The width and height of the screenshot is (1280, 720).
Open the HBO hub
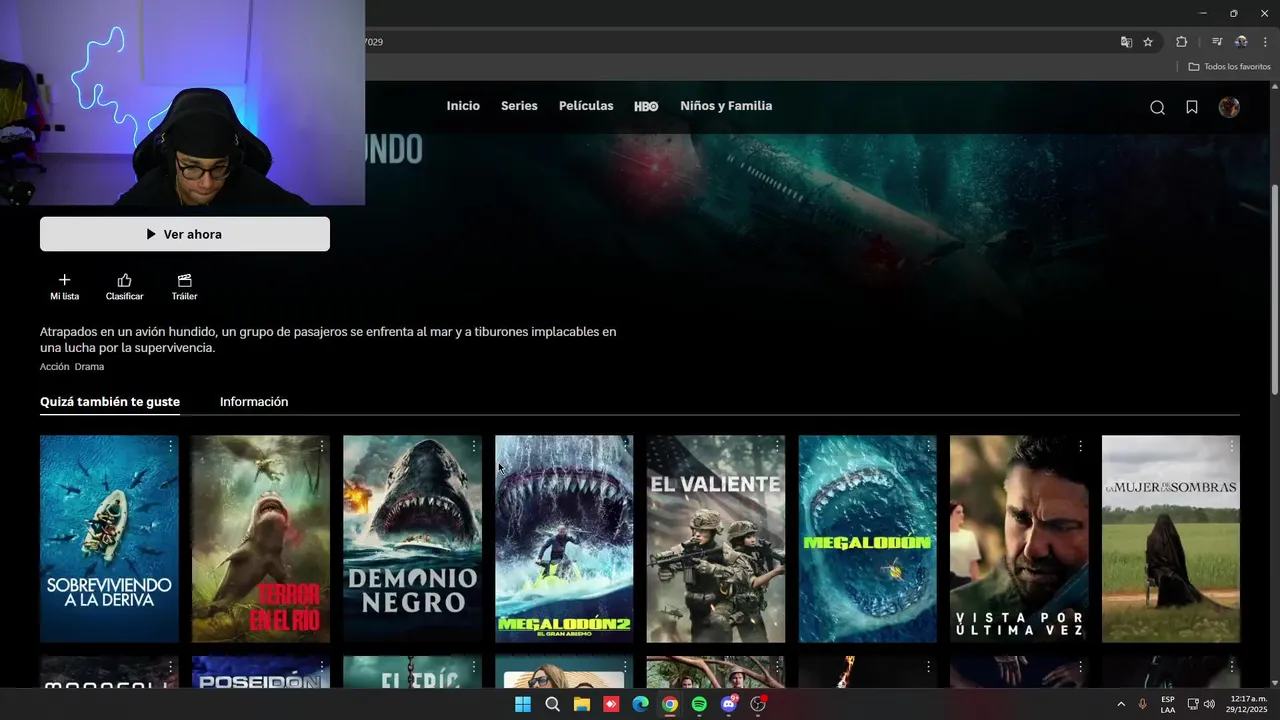click(646, 106)
